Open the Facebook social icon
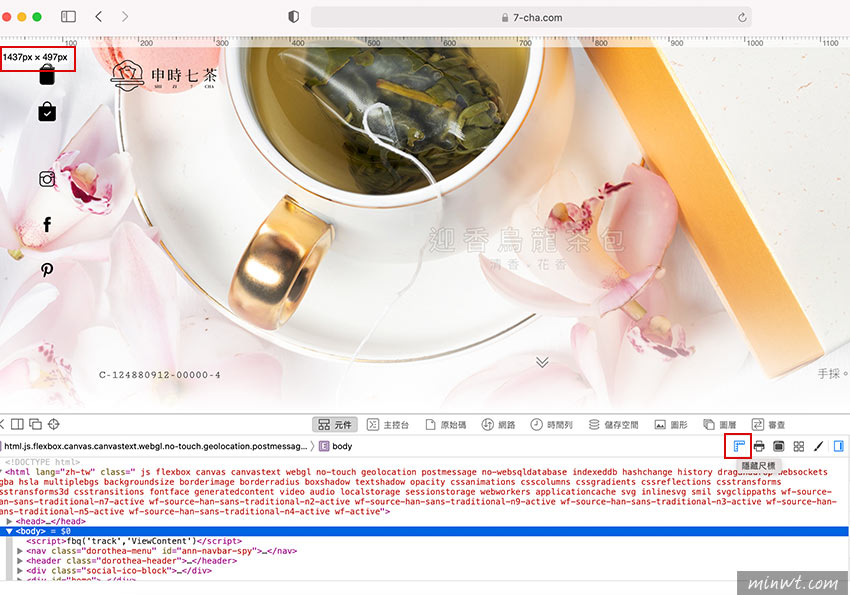The height and width of the screenshot is (595, 850). point(47,224)
